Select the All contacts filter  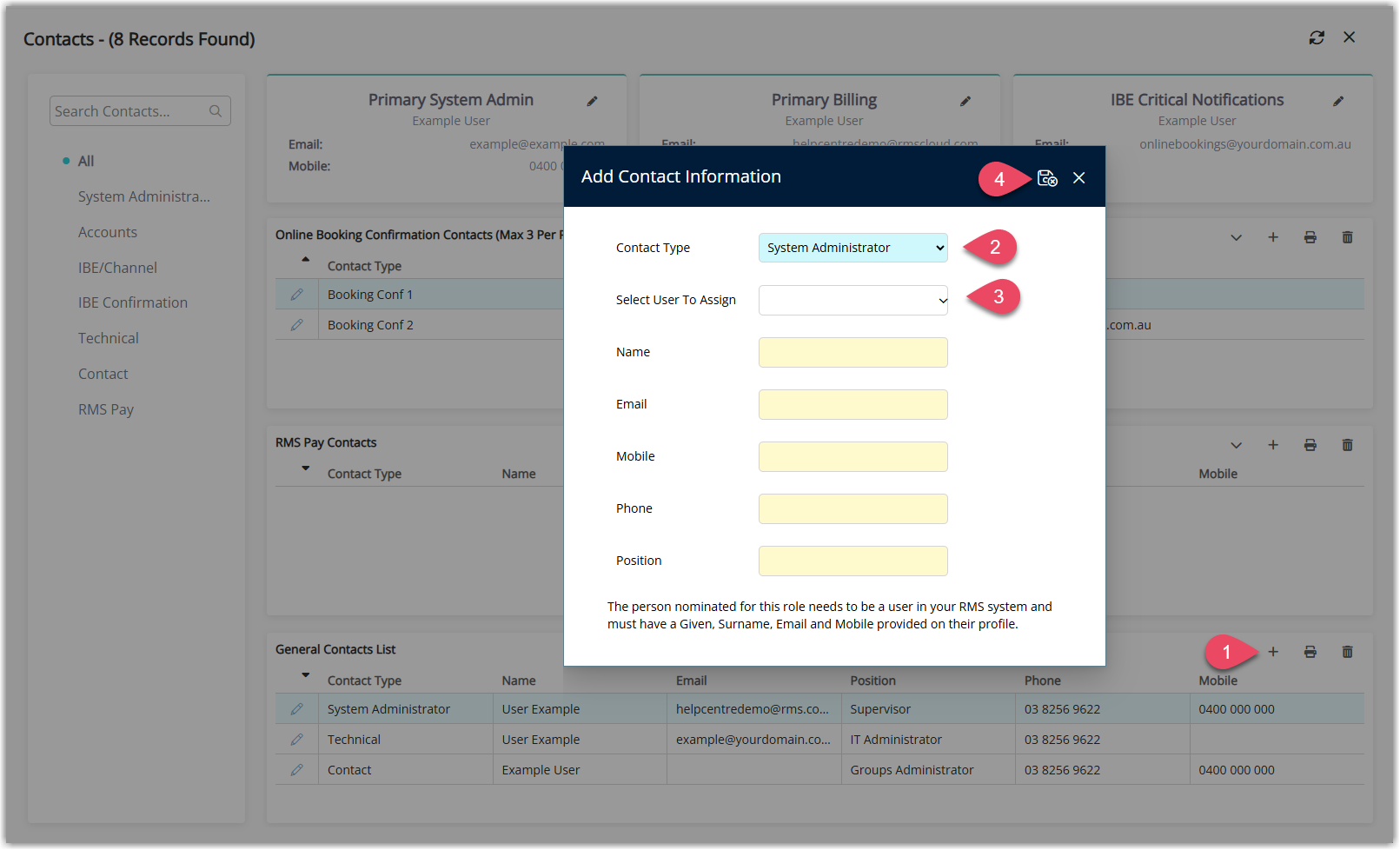86,161
